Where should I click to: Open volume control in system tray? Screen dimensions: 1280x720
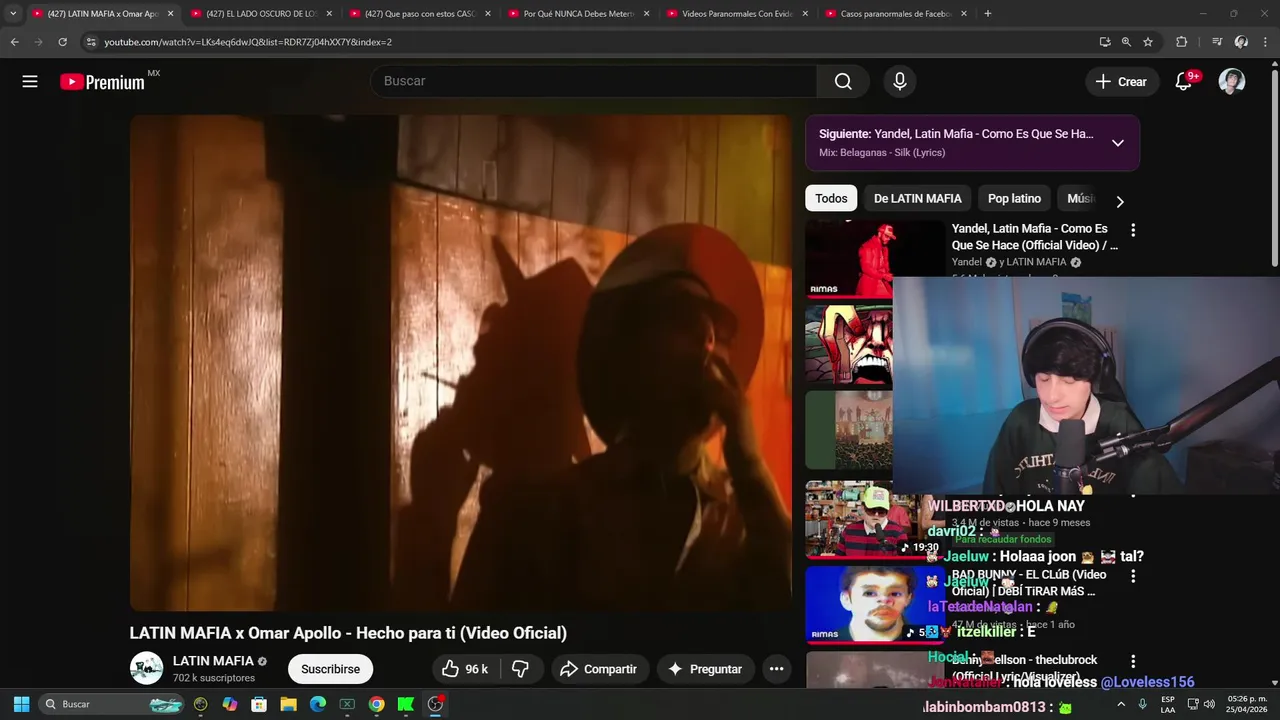click(1209, 704)
